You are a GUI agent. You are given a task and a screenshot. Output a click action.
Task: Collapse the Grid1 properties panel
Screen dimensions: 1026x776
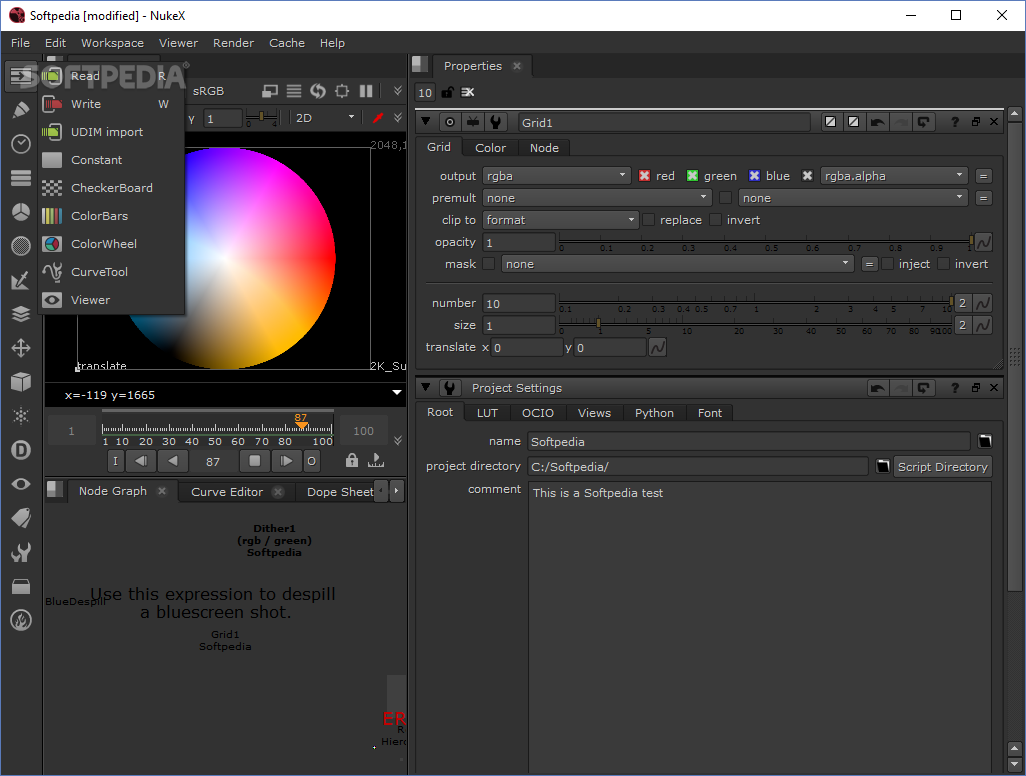(x=426, y=122)
